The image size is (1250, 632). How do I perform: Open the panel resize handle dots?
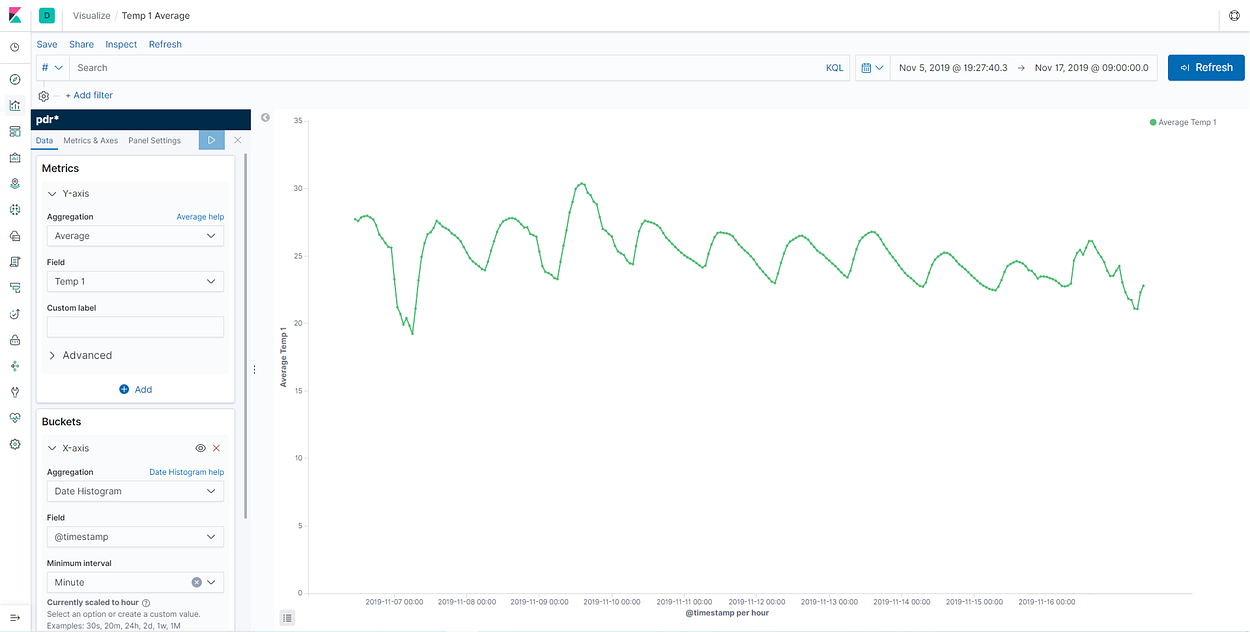click(x=254, y=370)
